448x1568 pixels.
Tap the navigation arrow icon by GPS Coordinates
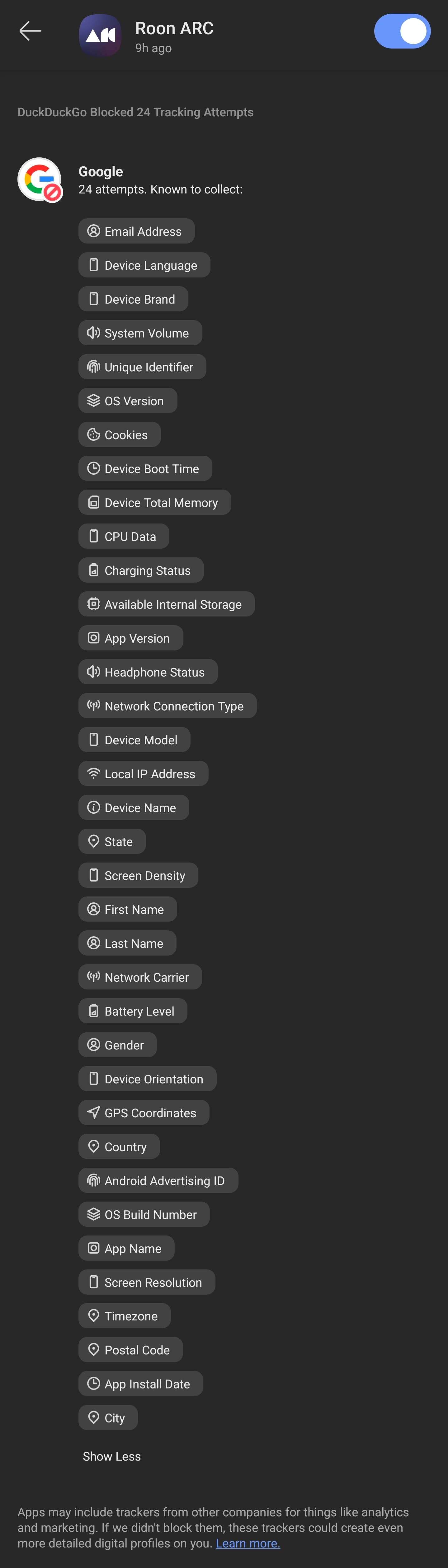(93, 1113)
